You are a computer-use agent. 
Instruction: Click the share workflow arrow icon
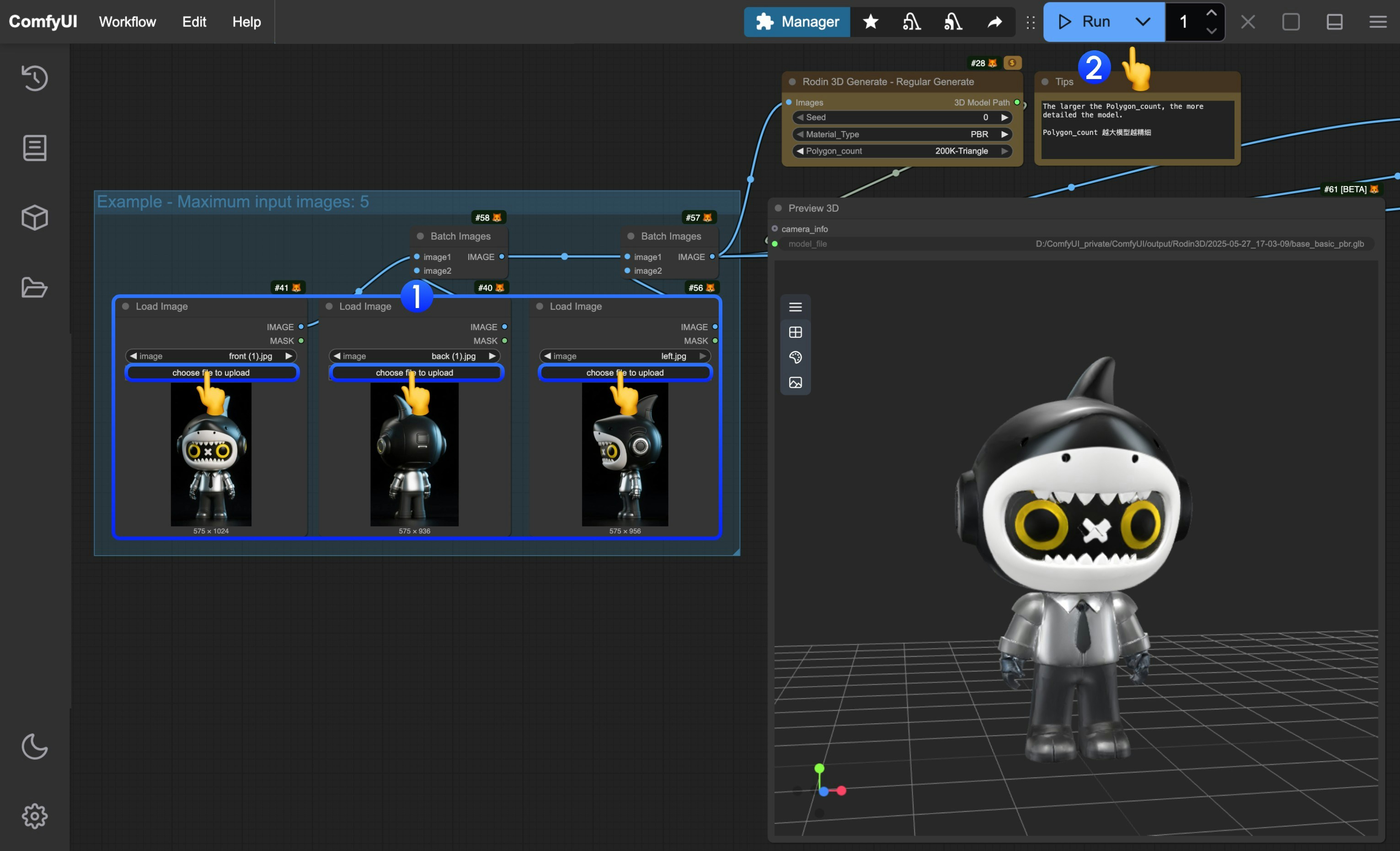coord(995,21)
